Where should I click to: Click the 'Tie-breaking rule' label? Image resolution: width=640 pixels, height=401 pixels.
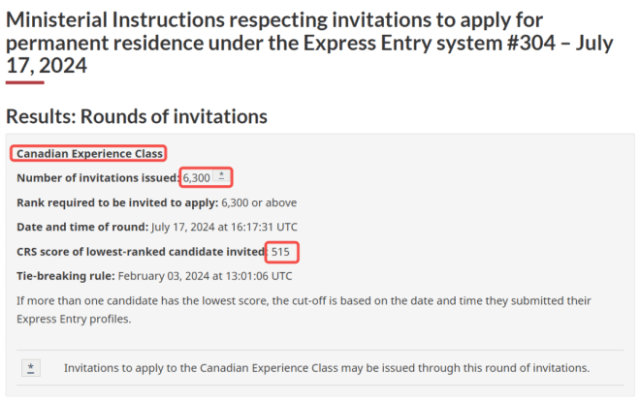(66, 276)
